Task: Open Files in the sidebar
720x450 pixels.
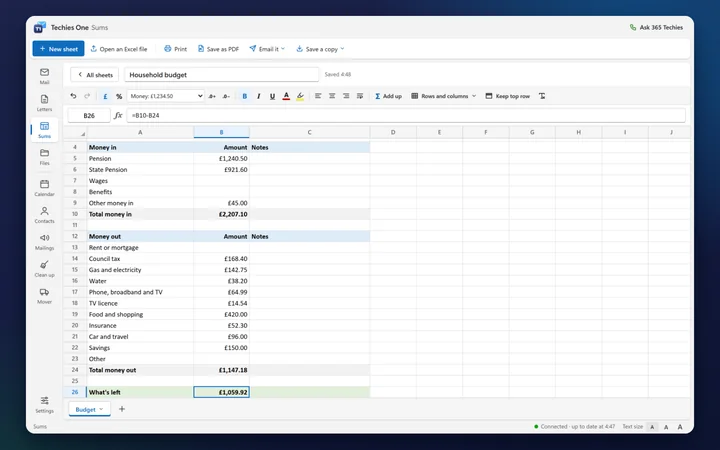Action: click(44, 157)
